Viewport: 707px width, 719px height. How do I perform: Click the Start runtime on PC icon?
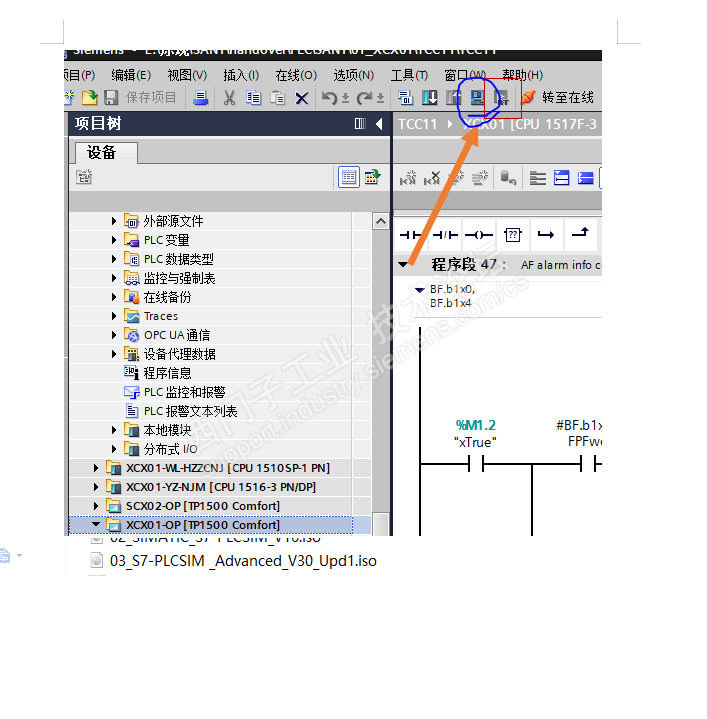coord(501,97)
